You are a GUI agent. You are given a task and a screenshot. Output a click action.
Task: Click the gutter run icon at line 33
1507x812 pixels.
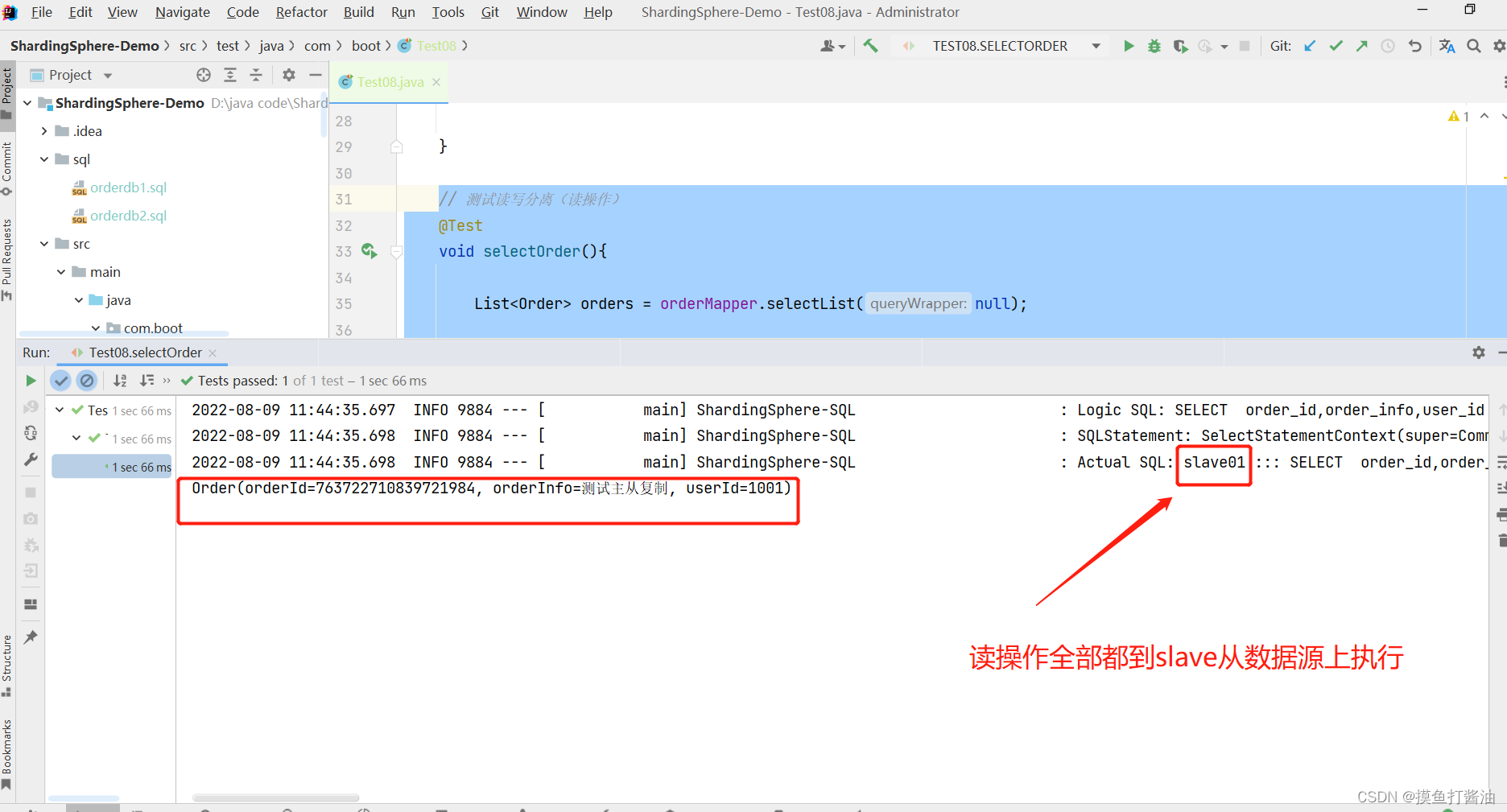coord(369,251)
